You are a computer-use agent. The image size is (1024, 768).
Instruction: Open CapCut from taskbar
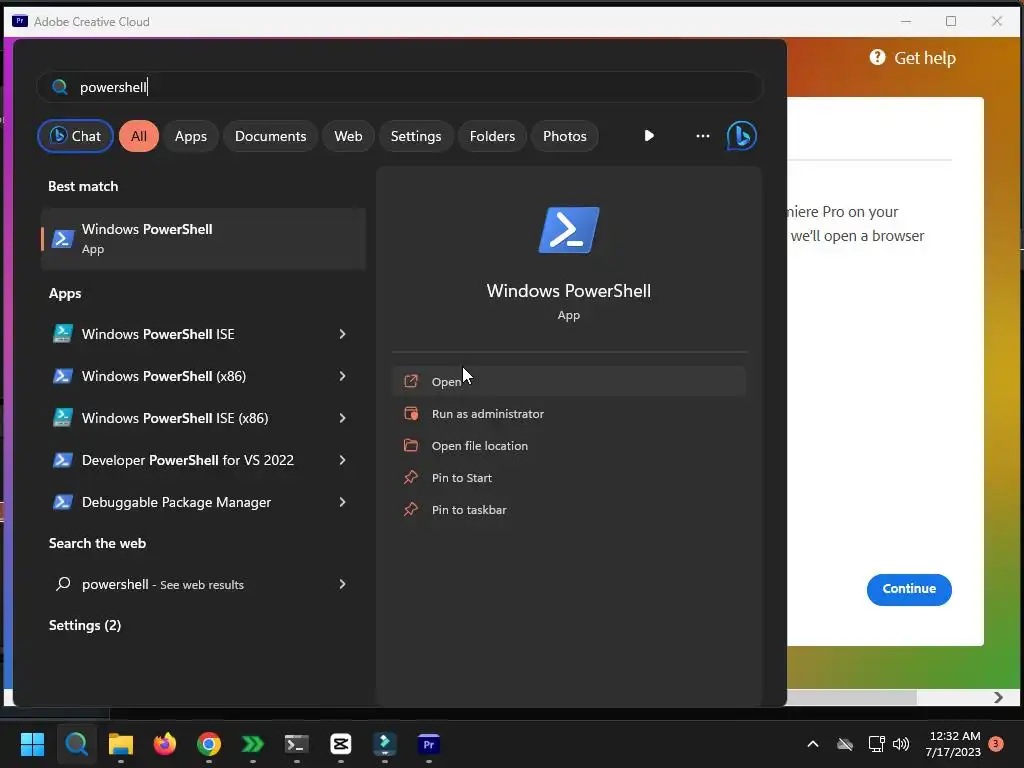point(341,744)
